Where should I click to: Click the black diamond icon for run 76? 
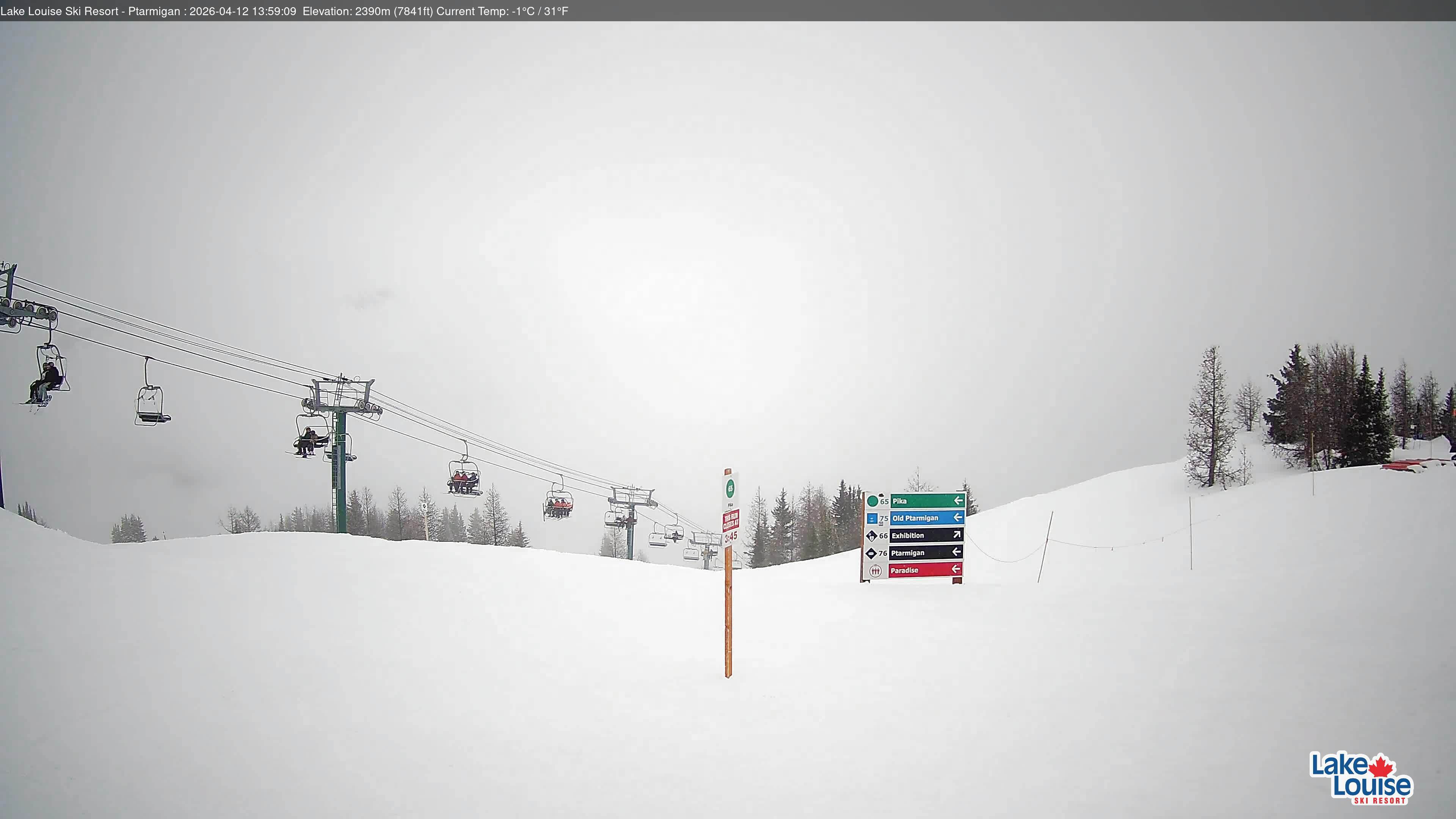click(871, 554)
